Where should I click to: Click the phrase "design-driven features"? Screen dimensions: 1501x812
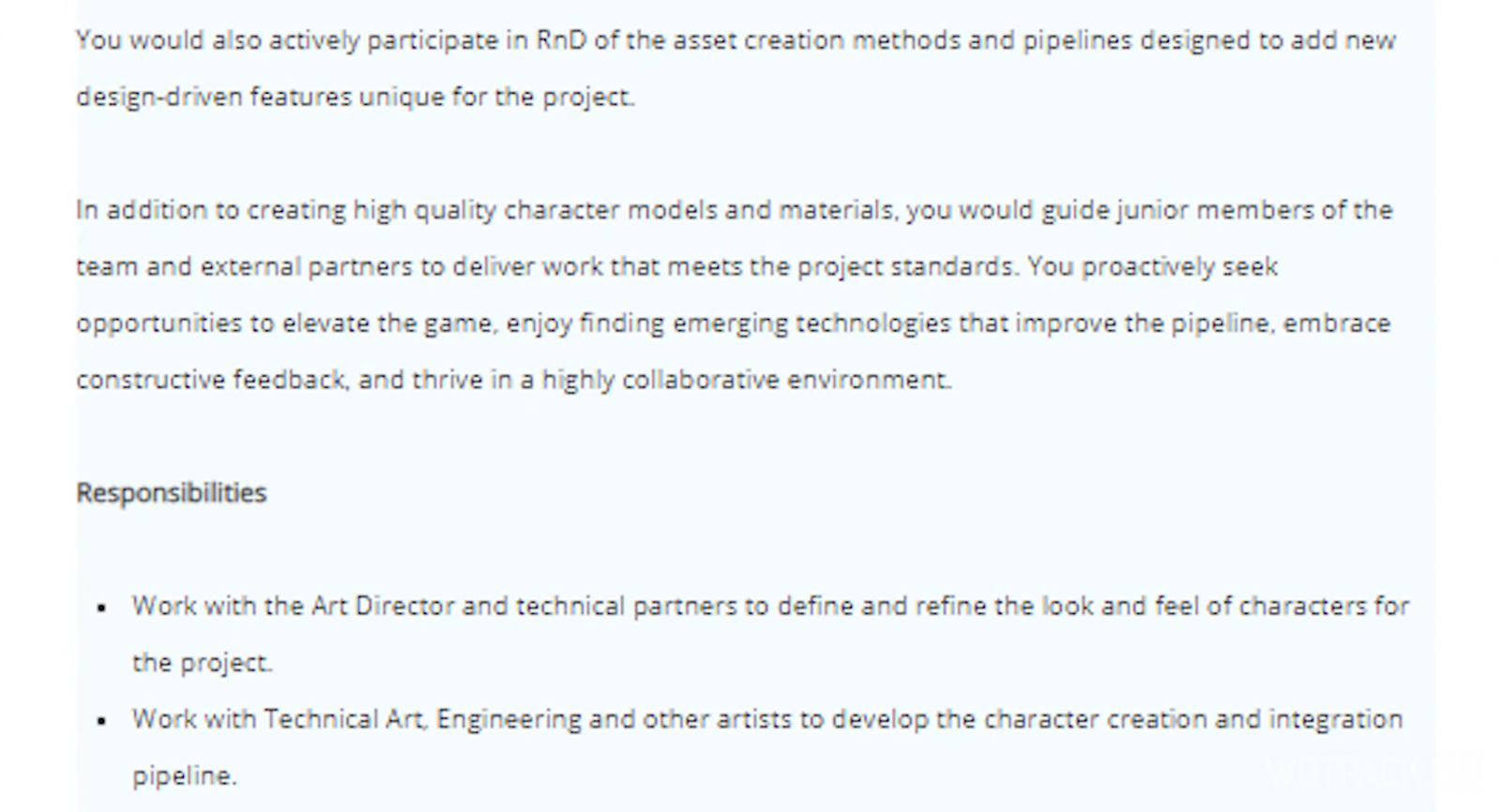(x=214, y=97)
